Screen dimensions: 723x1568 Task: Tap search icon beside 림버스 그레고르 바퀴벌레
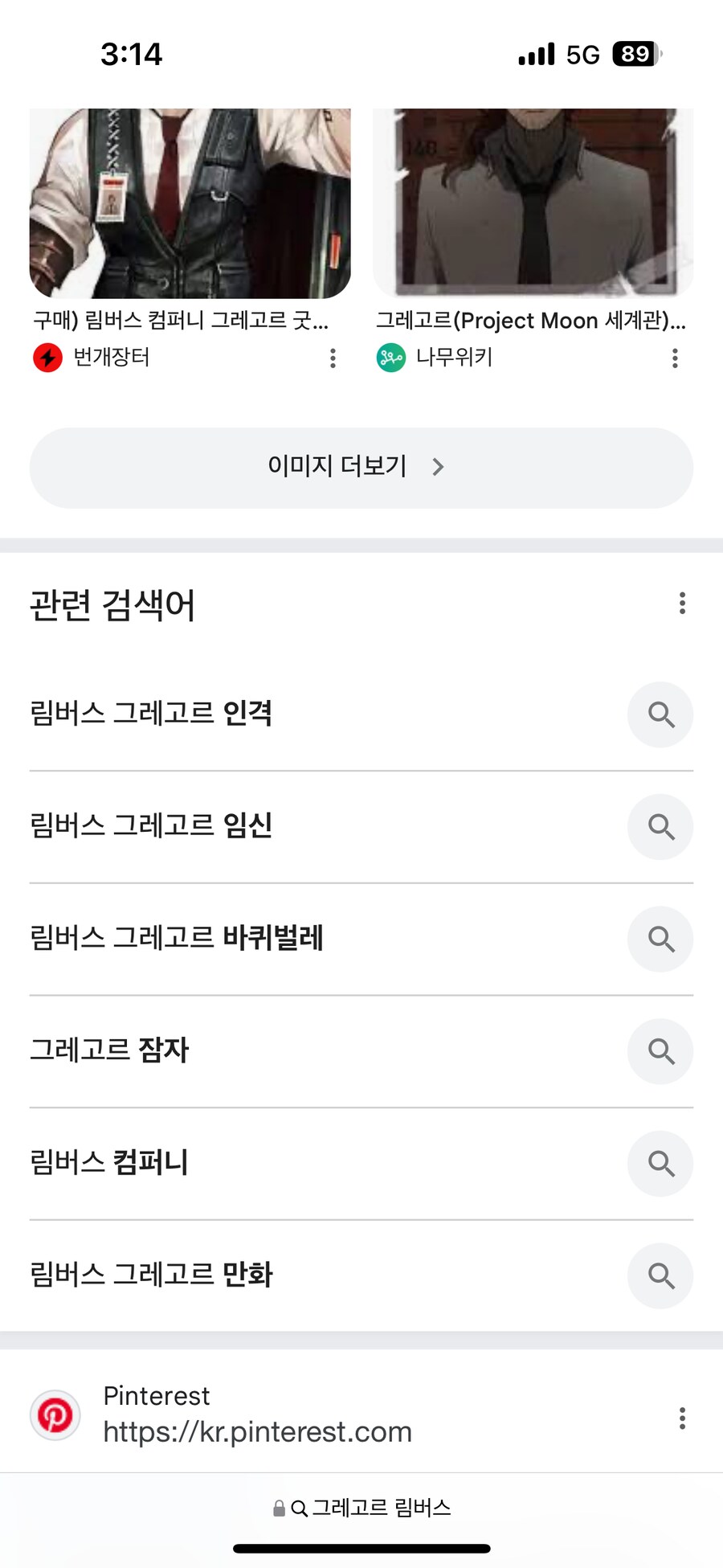point(660,939)
